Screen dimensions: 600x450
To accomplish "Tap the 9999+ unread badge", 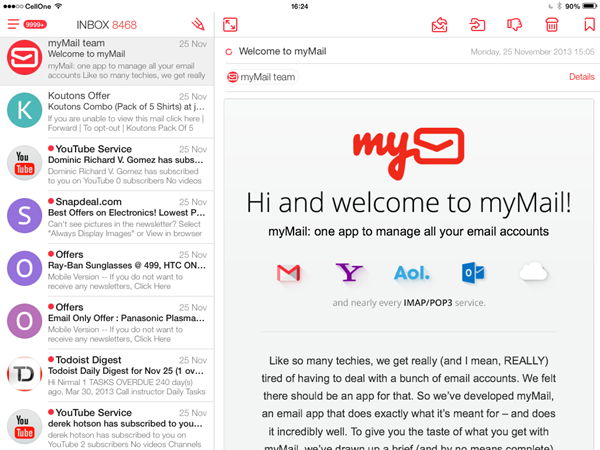I will coord(35,24).
